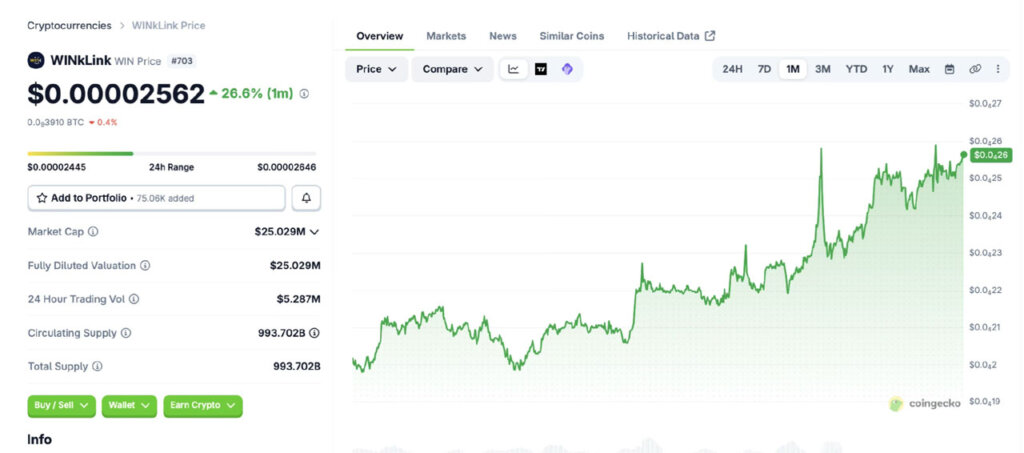Open the Overview tab

[379, 36]
